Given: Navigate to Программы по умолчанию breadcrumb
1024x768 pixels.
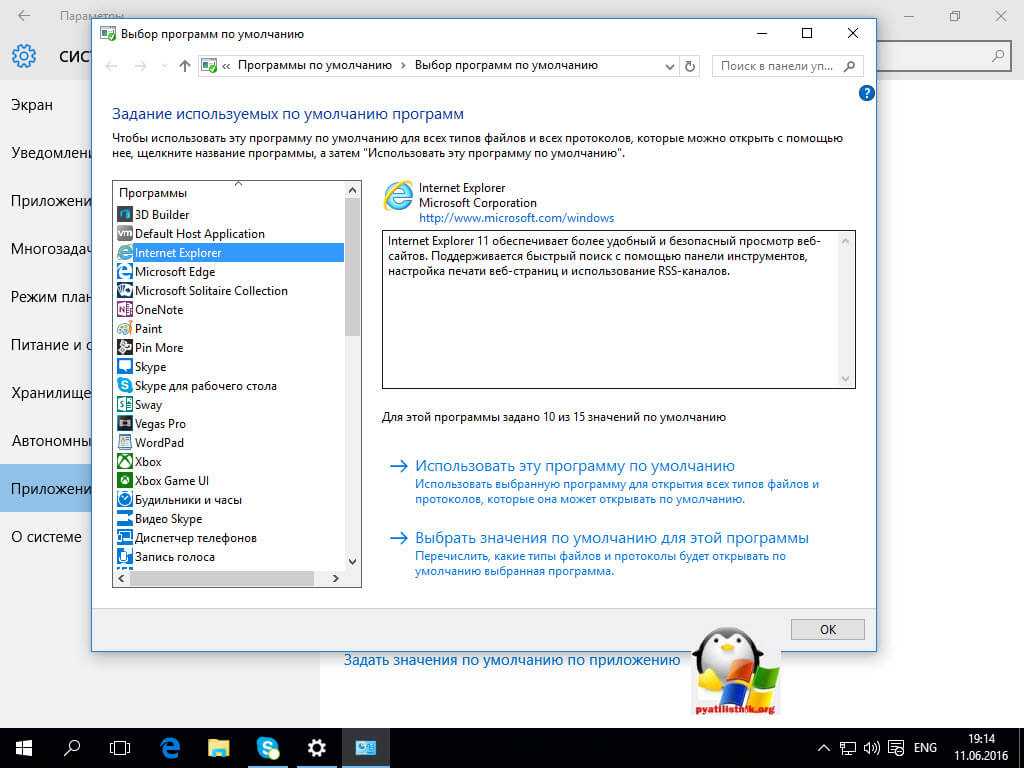Looking at the screenshot, I should 314,66.
